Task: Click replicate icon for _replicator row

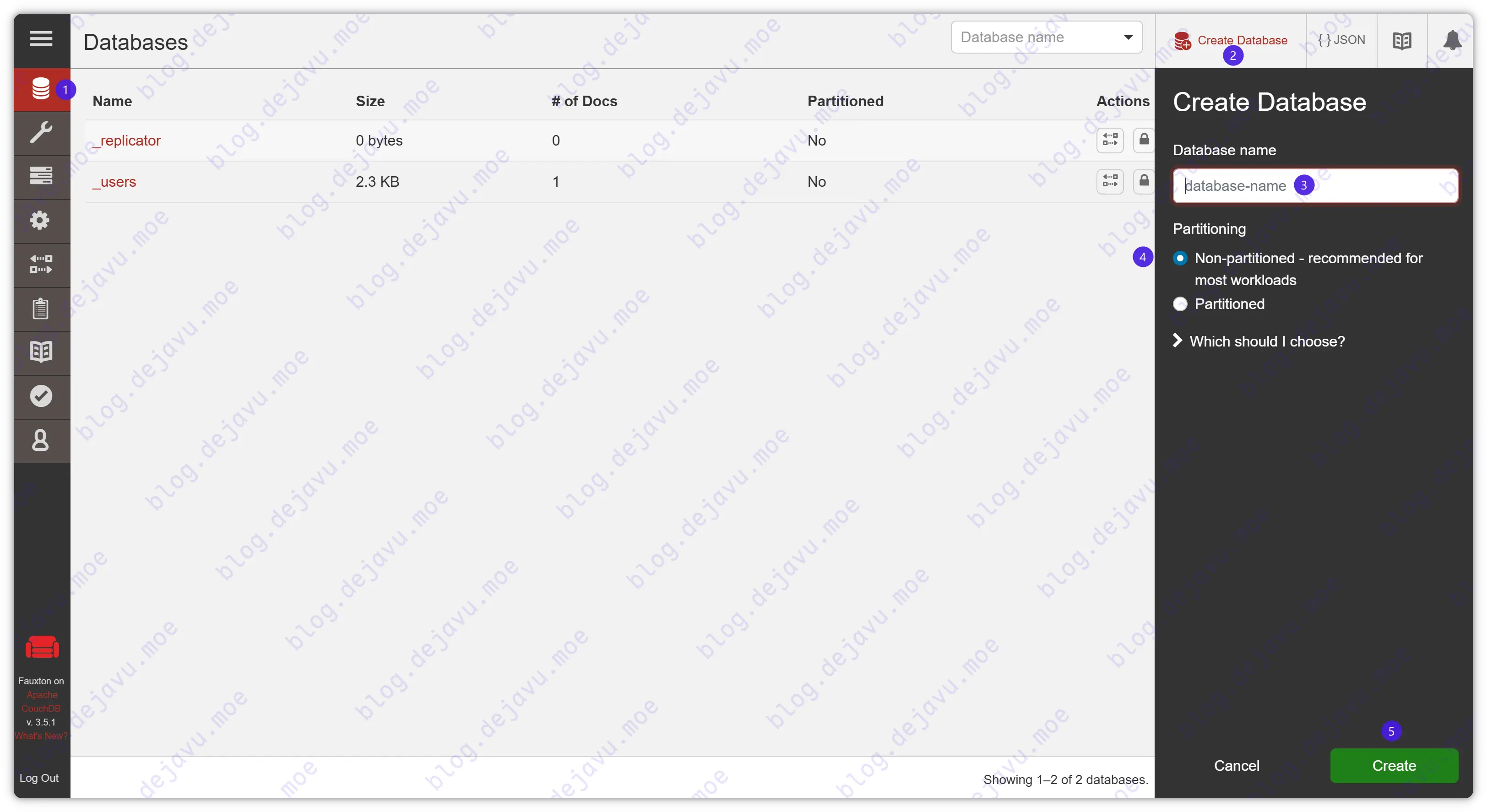Action: [x=1109, y=140]
